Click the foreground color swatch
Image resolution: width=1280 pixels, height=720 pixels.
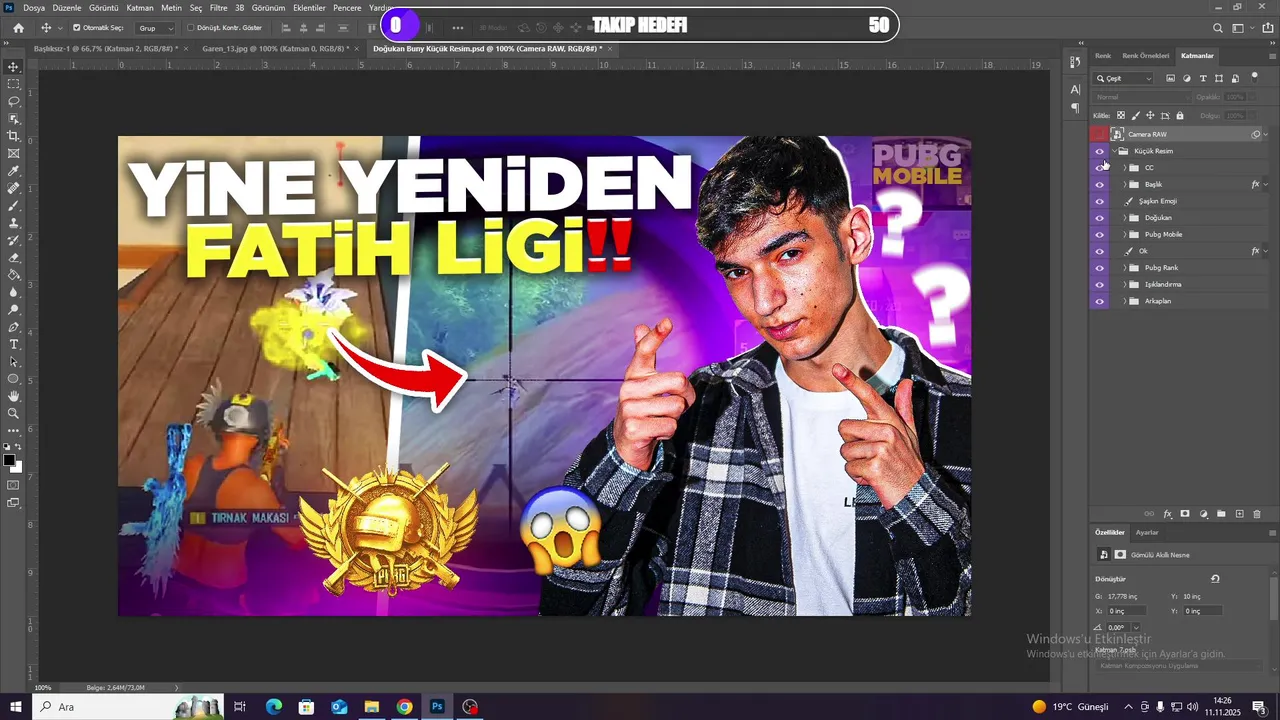(9, 461)
